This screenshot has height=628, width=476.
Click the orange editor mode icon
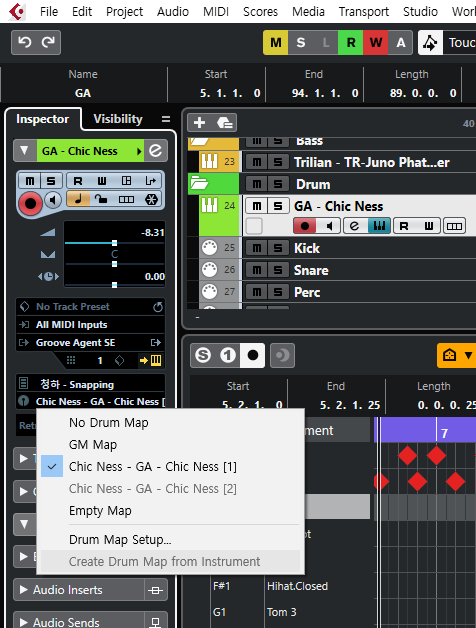click(449, 355)
